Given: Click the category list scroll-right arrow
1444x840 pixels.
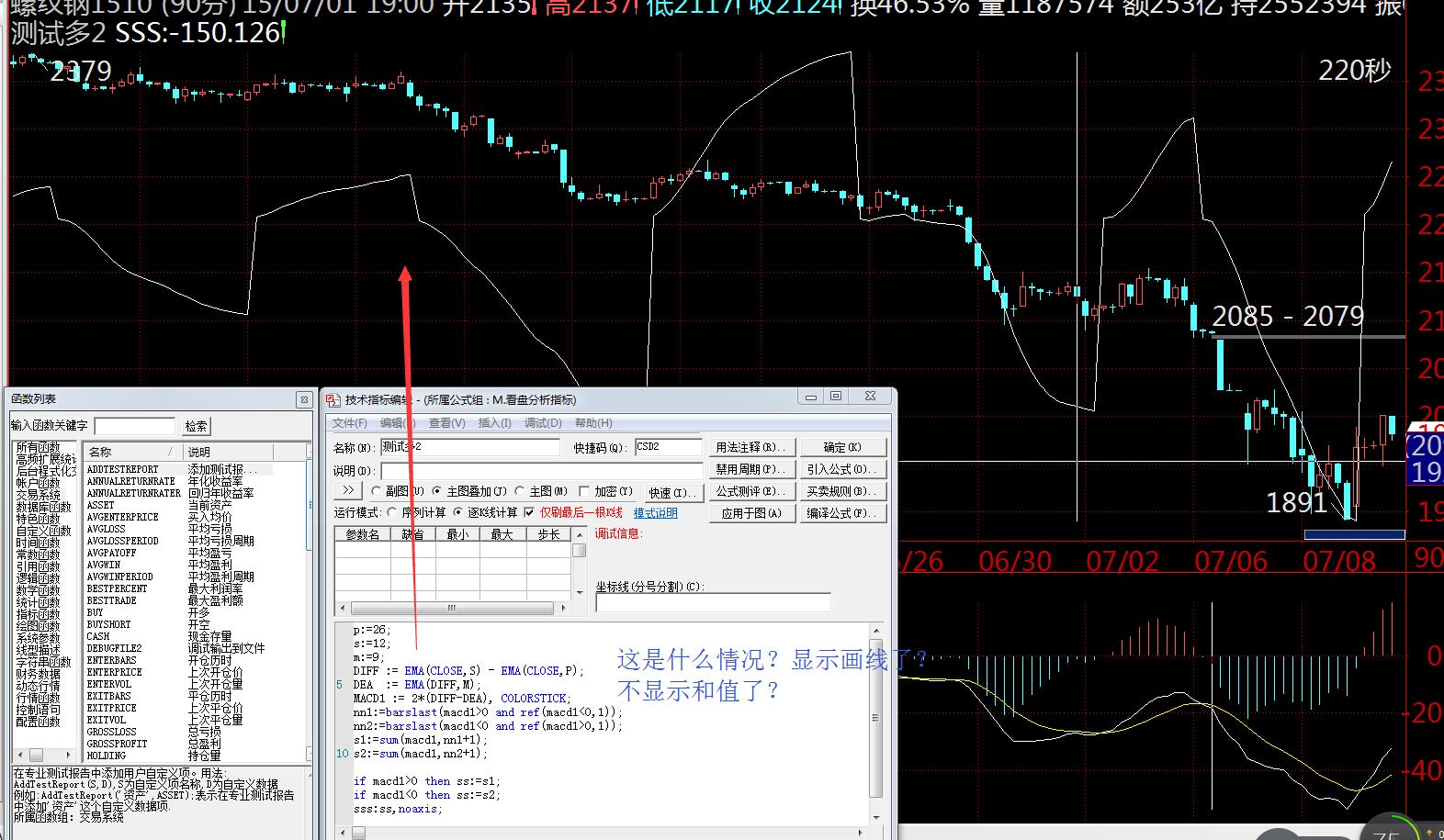Looking at the screenshot, I should [68, 755].
